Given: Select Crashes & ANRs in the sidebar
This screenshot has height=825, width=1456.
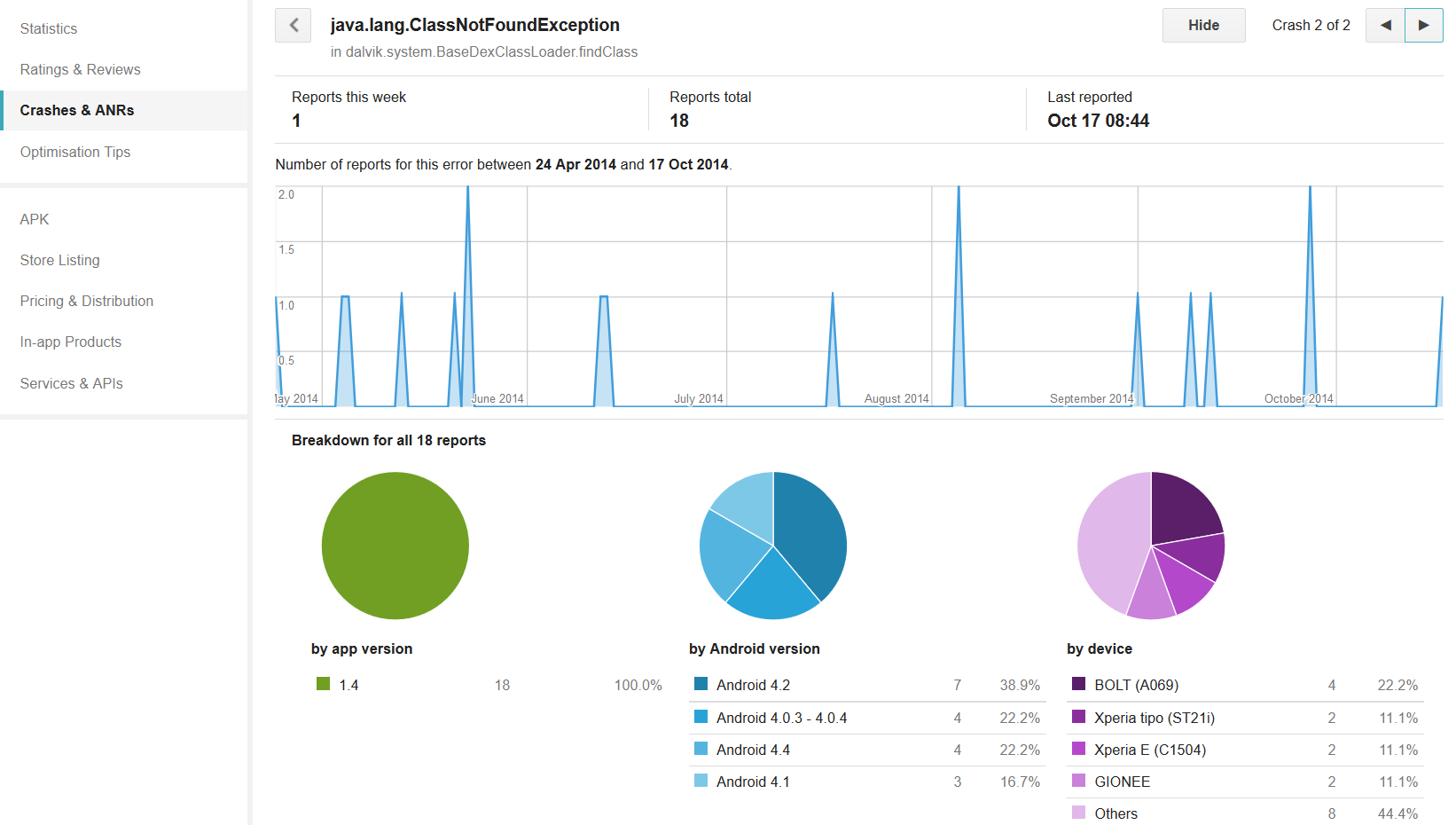Looking at the screenshot, I should 77,110.
